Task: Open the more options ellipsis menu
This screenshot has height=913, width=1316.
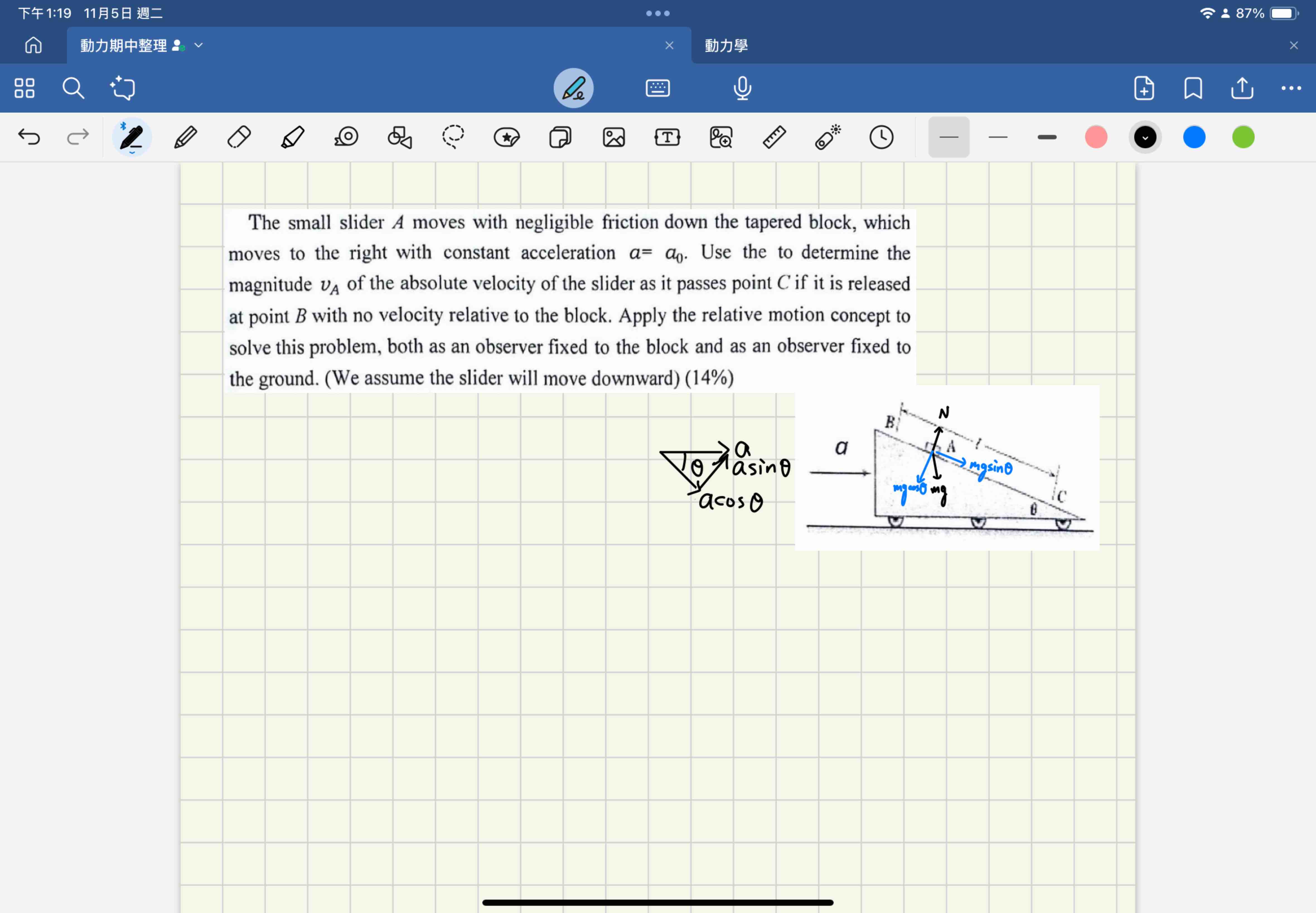Action: (1290, 88)
